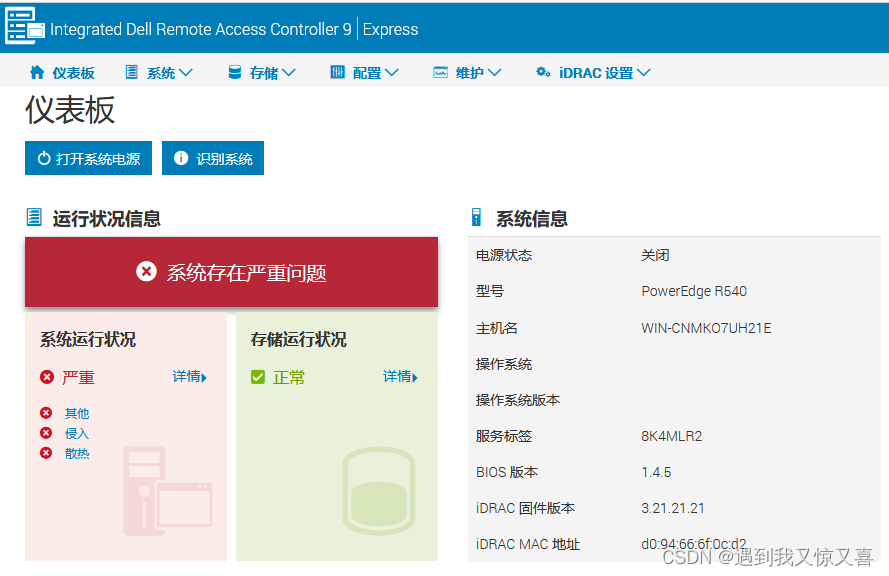The height and width of the screenshot is (576, 889).
Task: Expand the iDRAC 设置 dropdown chevron
Action: [x=644, y=73]
